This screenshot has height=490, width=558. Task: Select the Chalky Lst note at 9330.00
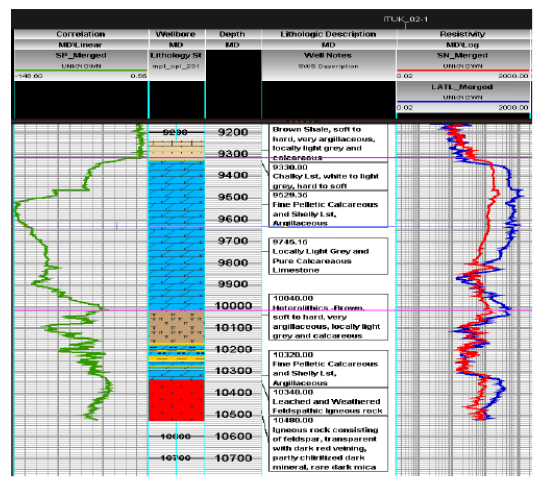coord(328,176)
